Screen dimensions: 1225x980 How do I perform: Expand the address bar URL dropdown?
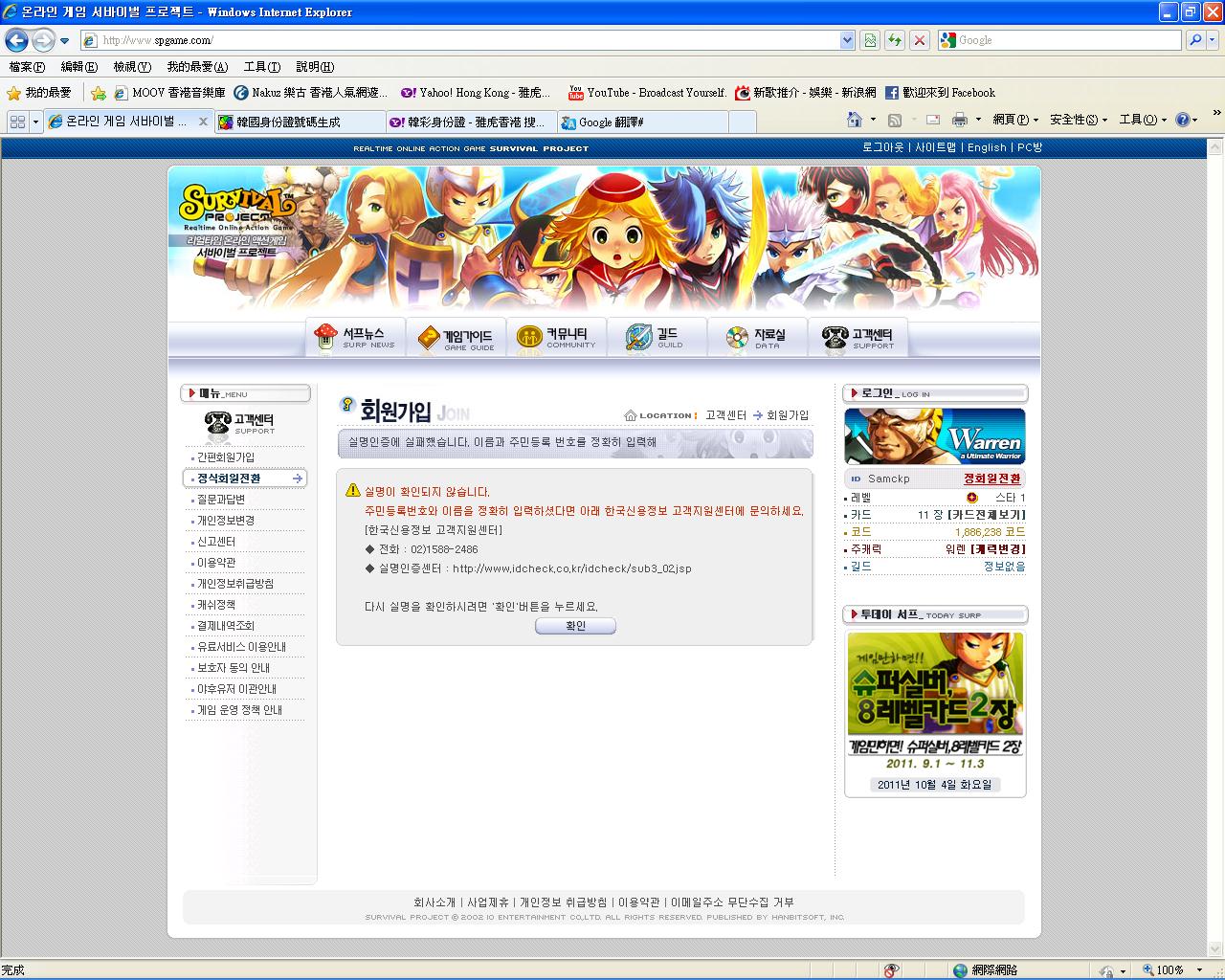point(847,40)
